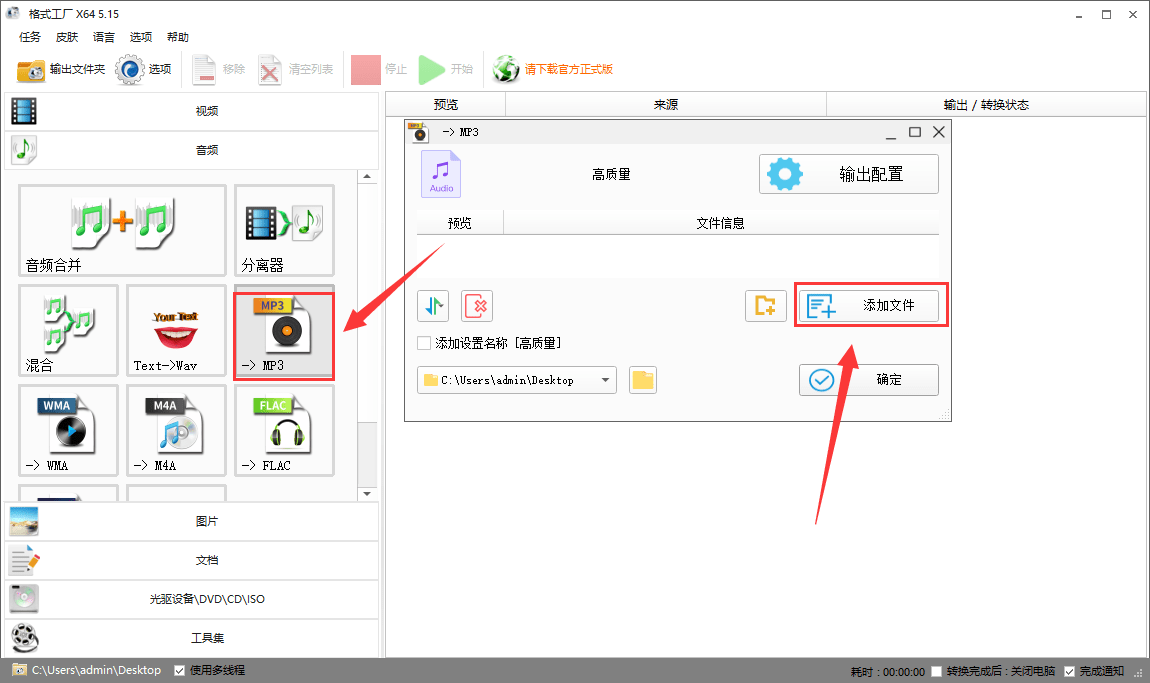Open the 分离器 splitter tool
Screen dimensions: 1150x683
284,230
